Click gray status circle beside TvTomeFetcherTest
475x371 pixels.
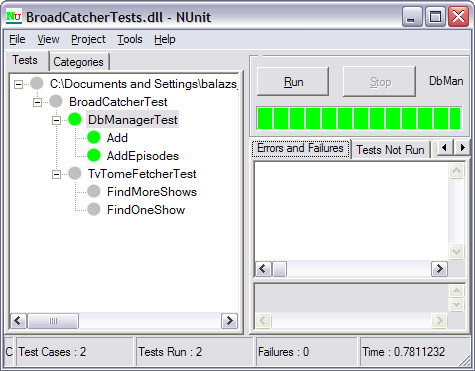pos(75,173)
